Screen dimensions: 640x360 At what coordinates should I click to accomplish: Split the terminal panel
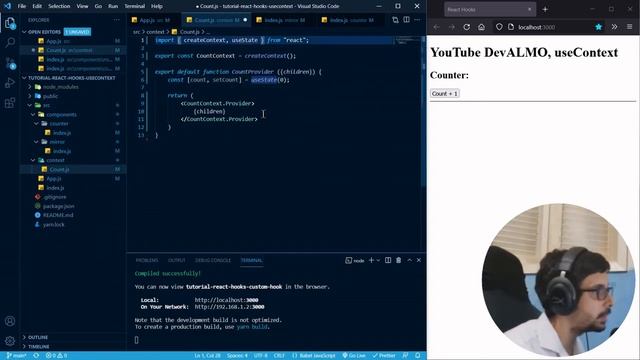pos(388,260)
